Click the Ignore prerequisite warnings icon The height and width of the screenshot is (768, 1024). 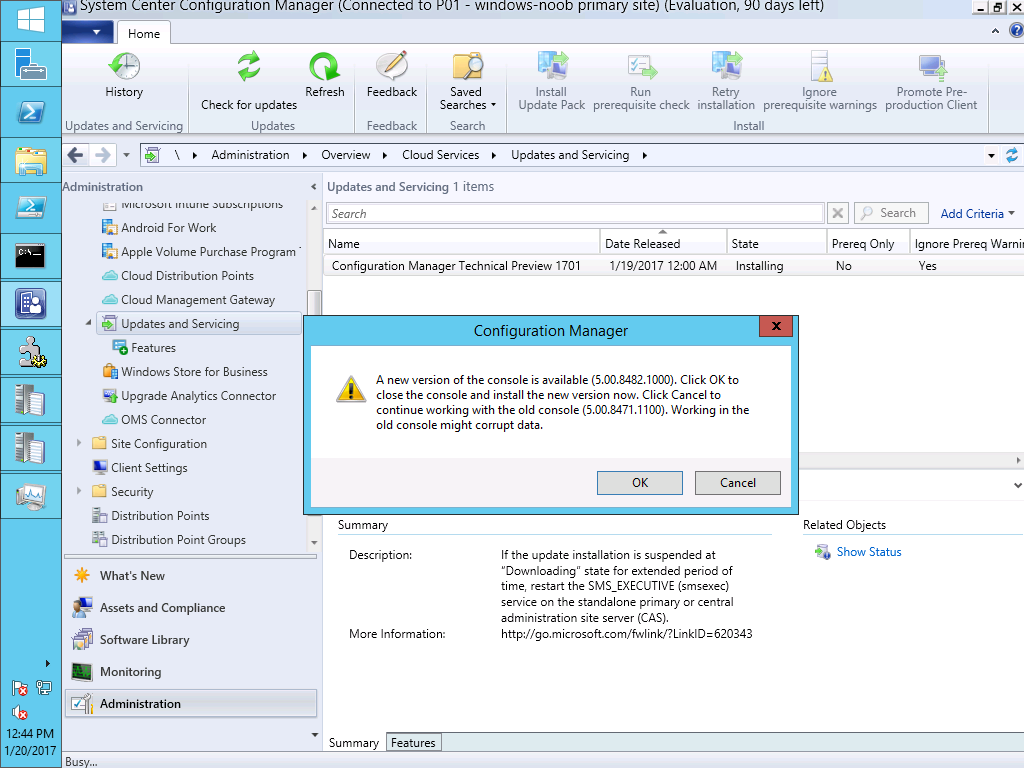click(820, 67)
